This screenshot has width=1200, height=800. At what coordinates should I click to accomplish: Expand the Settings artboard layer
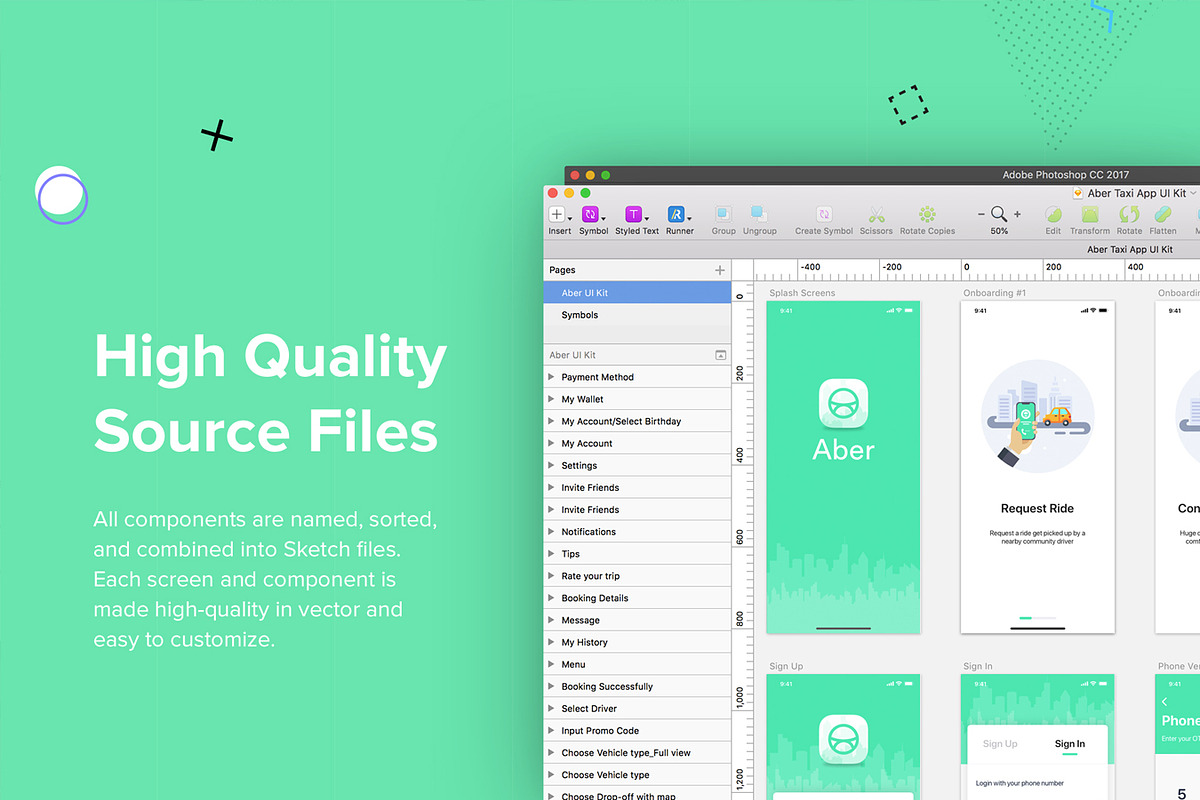click(551, 465)
